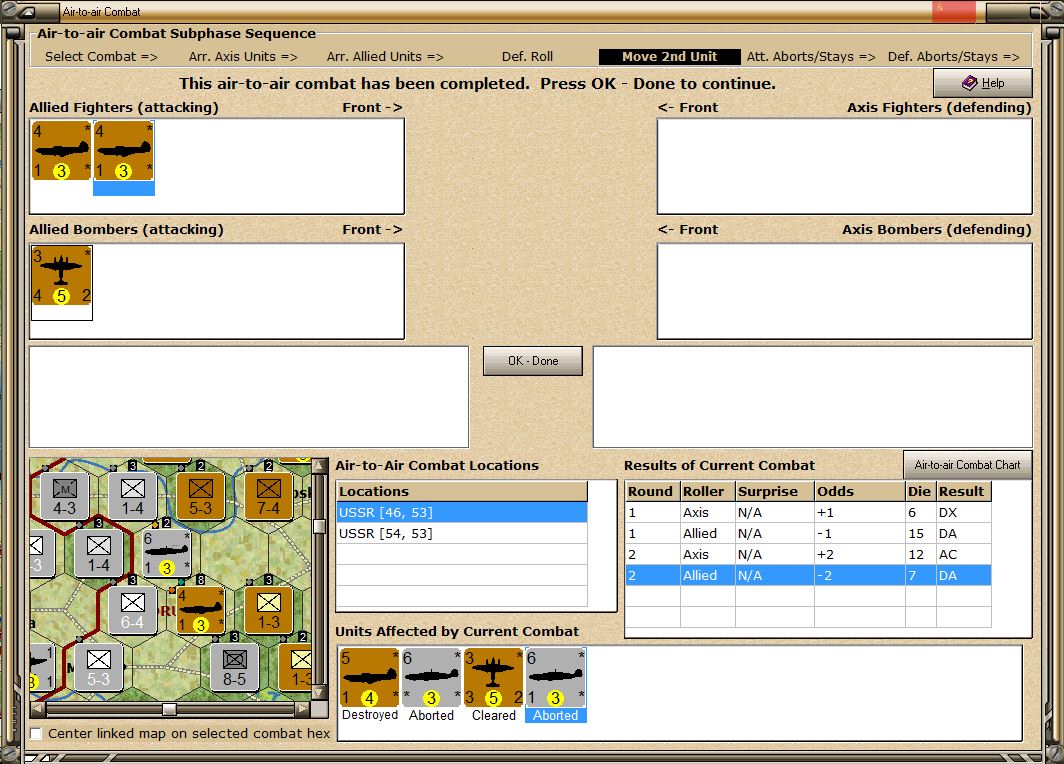Click the 5-3 orange infantry counter on map
Screen dimensions: 1064x764
pos(200,496)
